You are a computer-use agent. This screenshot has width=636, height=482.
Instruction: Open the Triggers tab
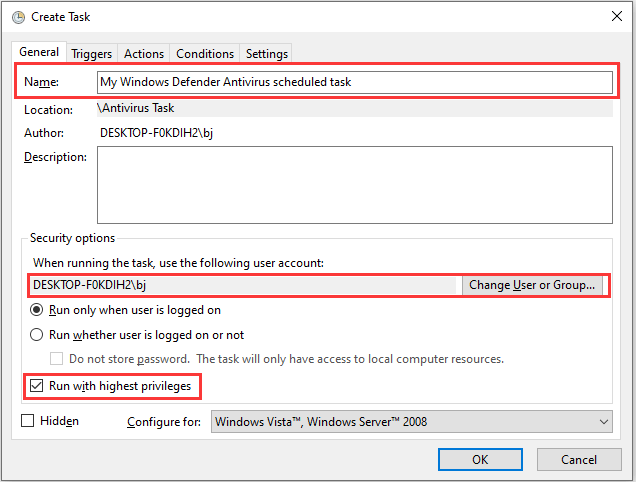click(92, 54)
